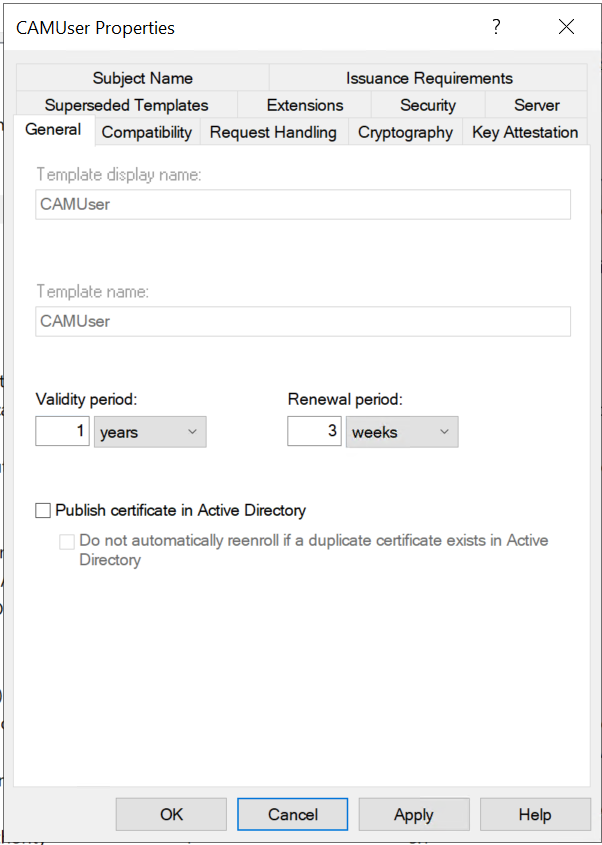The image size is (602, 845).
Task: Enable Publish certificate in Active Directory
Action: coord(43,511)
